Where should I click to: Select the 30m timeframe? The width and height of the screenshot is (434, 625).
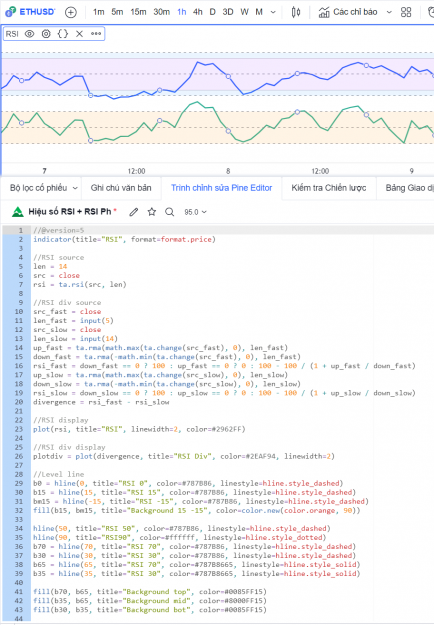[161, 12]
